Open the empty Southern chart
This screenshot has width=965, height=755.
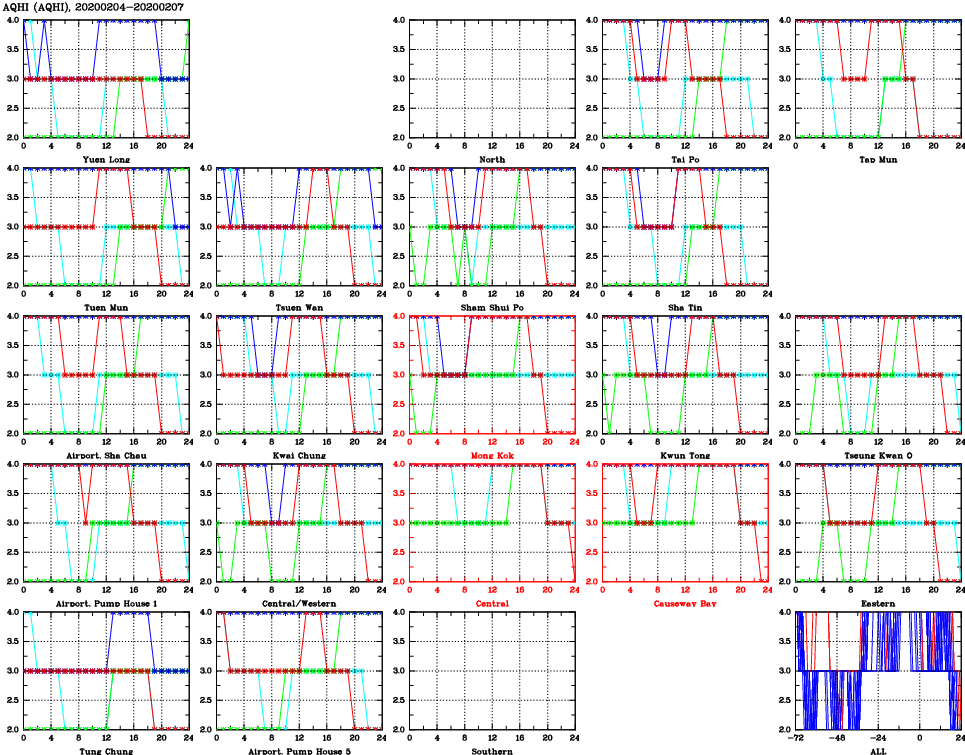tap(492, 671)
